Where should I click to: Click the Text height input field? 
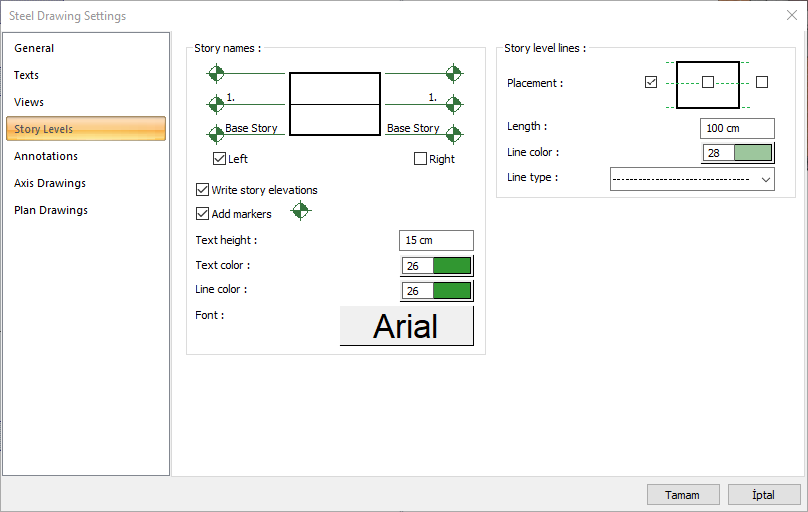(x=436, y=240)
